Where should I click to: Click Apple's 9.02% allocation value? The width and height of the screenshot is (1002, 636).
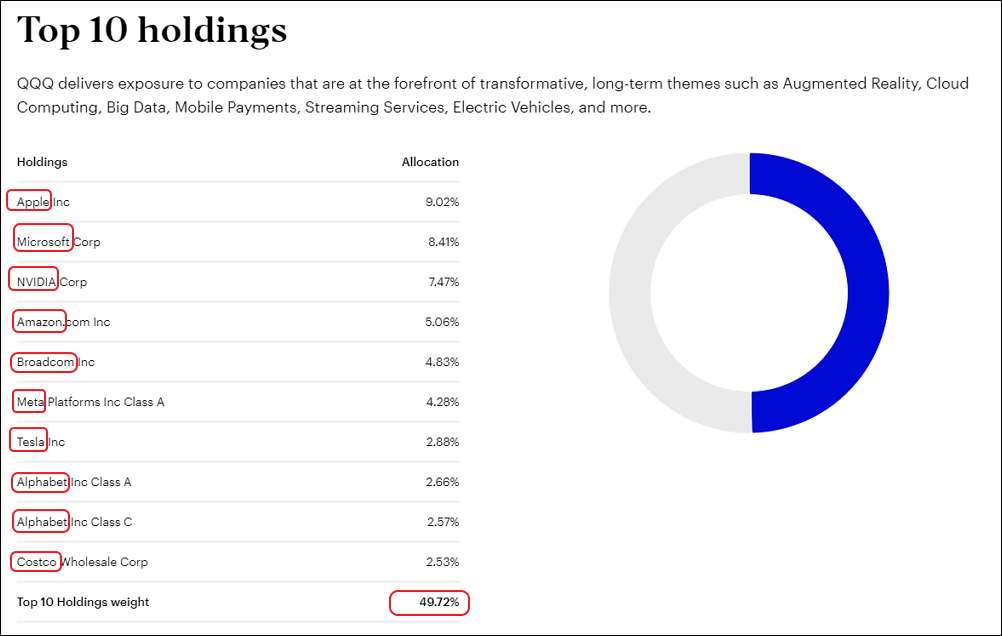click(x=442, y=202)
